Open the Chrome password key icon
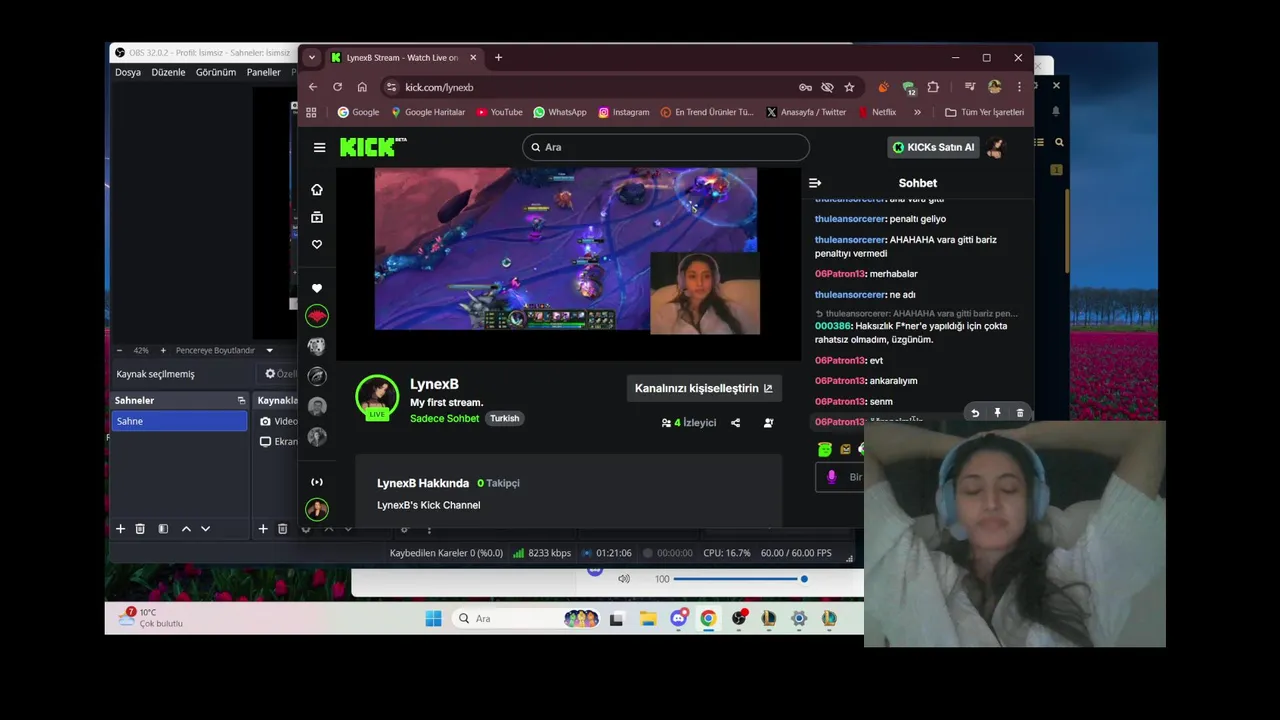Viewport: 1280px width, 720px height. [x=805, y=87]
